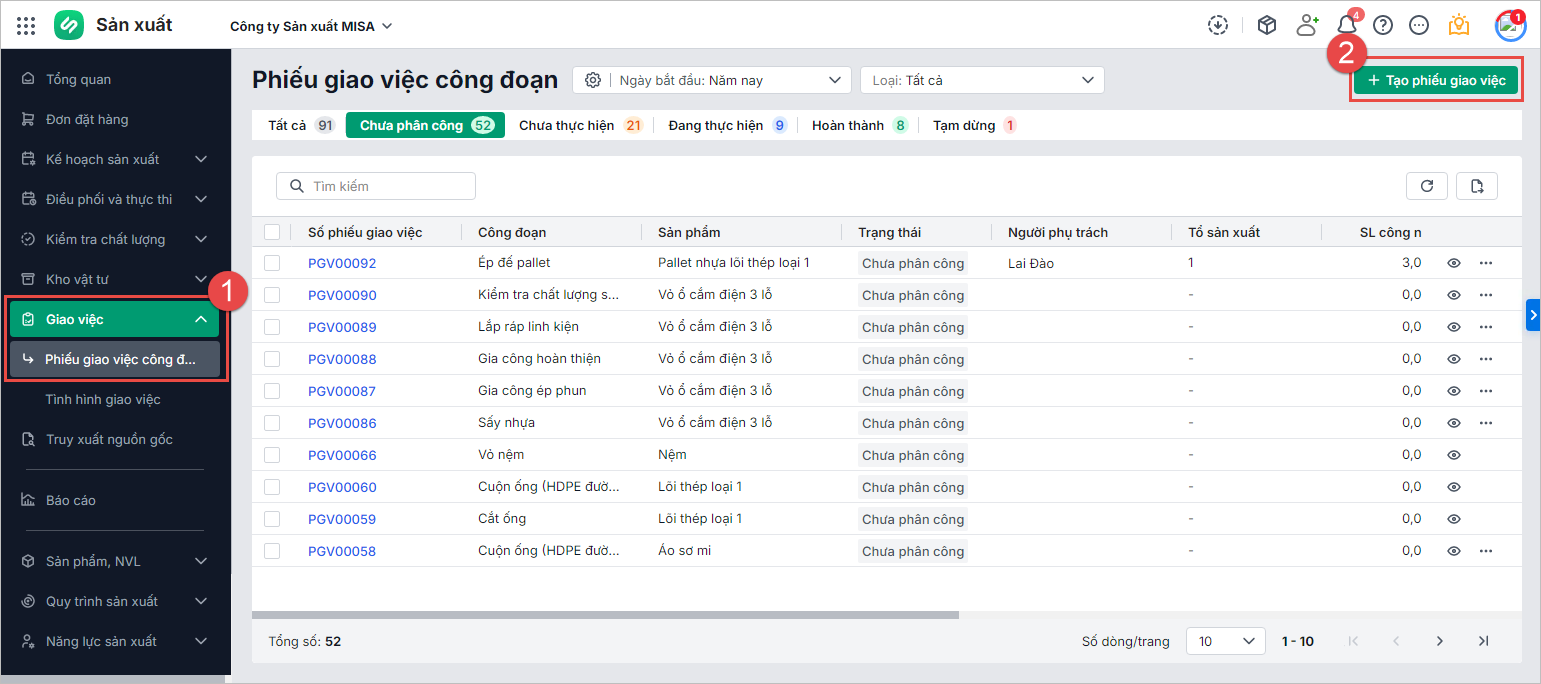The image size is (1541, 684).
Task: Open the rows per page dropdown
Action: tap(1226, 641)
